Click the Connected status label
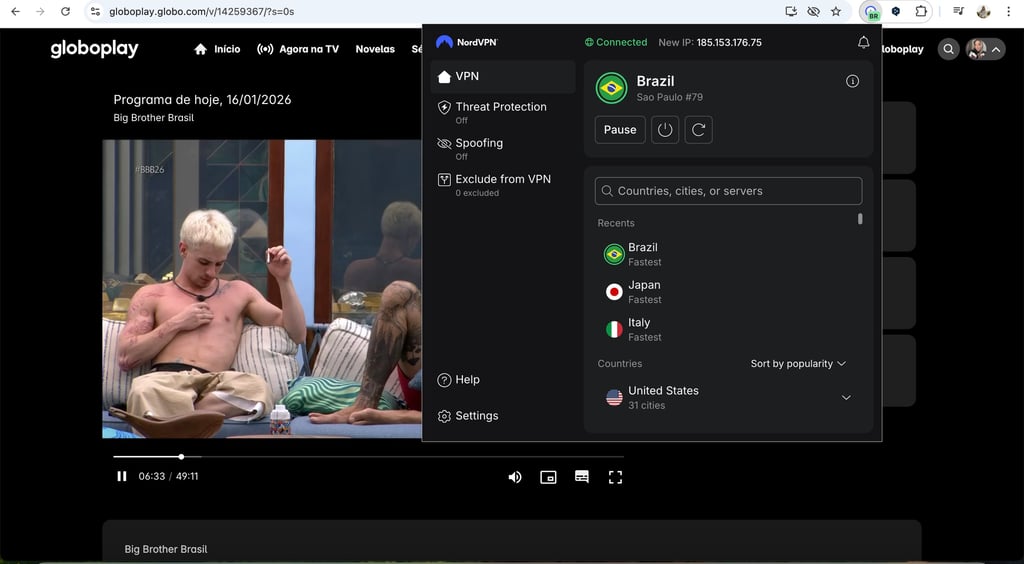Viewport: 1024px width, 564px height. pos(616,42)
